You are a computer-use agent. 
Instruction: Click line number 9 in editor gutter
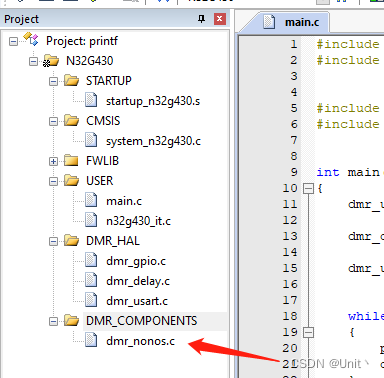click(x=294, y=172)
